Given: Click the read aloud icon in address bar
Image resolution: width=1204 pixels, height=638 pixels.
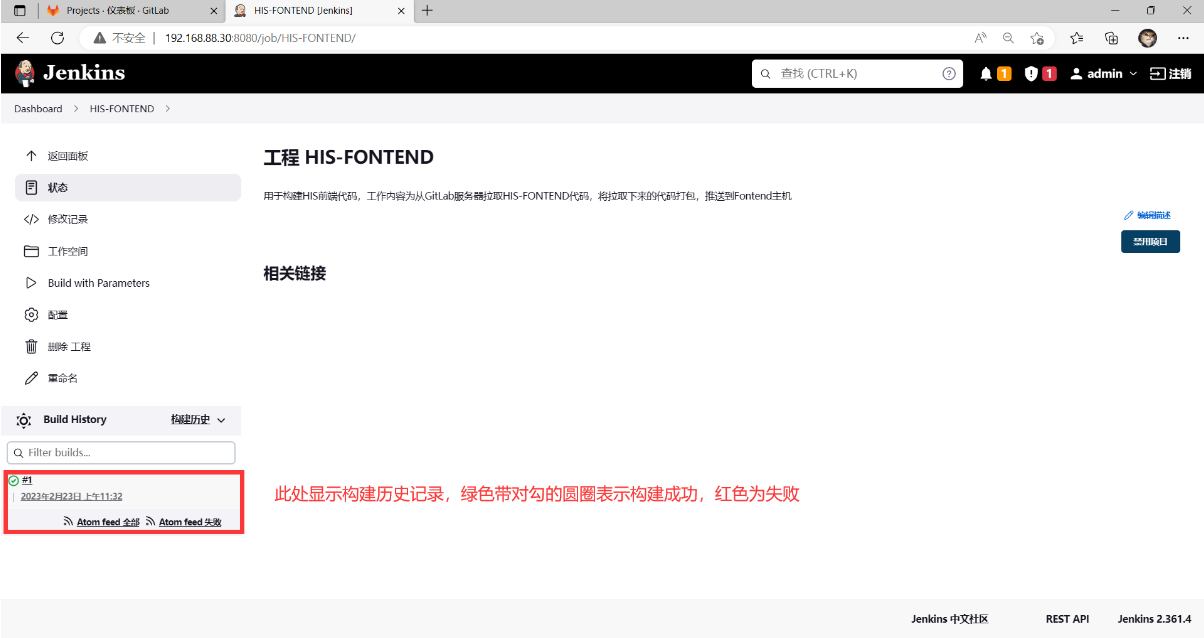Looking at the screenshot, I should [981, 38].
